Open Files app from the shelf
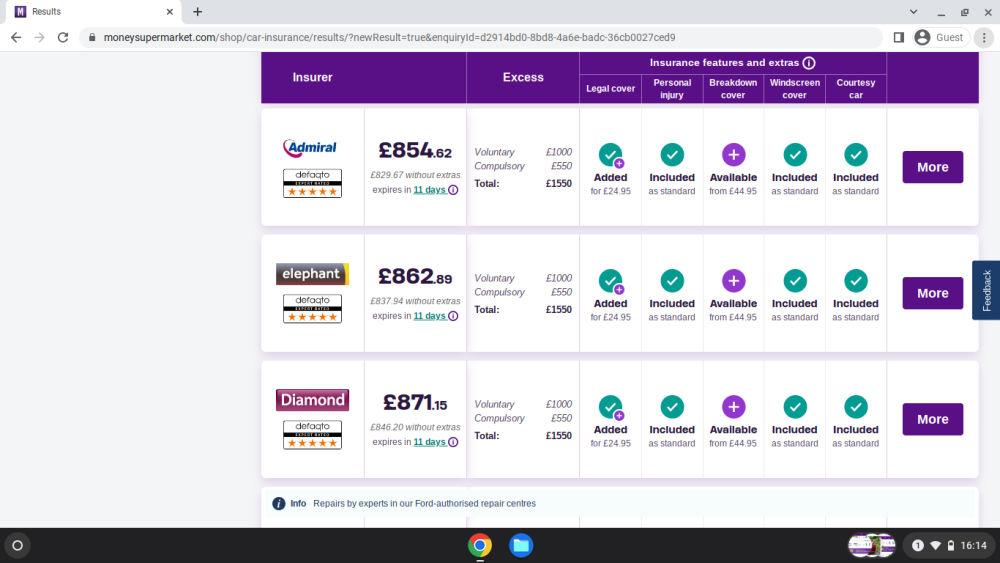 click(x=521, y=546)
